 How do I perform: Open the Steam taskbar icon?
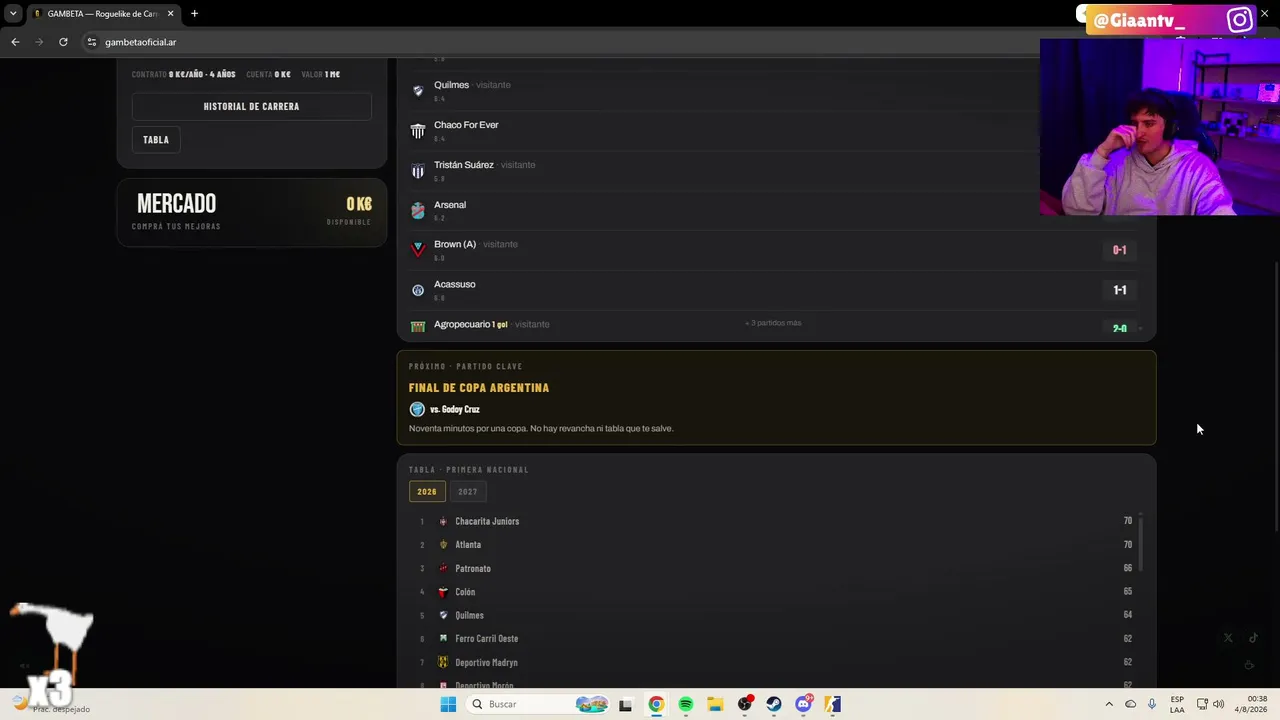tap(774, 704)
